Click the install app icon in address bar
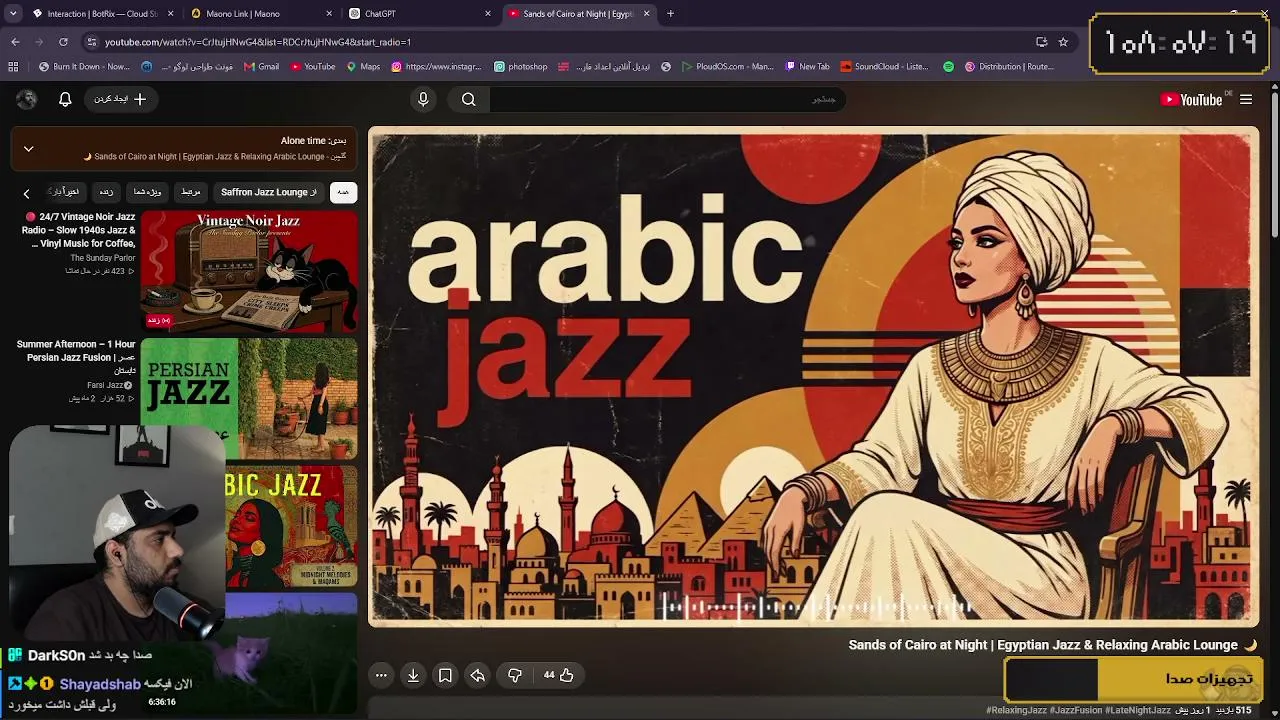This screenshot has height=720, width=1280. pyautogui.click(x=1041, y=42)
